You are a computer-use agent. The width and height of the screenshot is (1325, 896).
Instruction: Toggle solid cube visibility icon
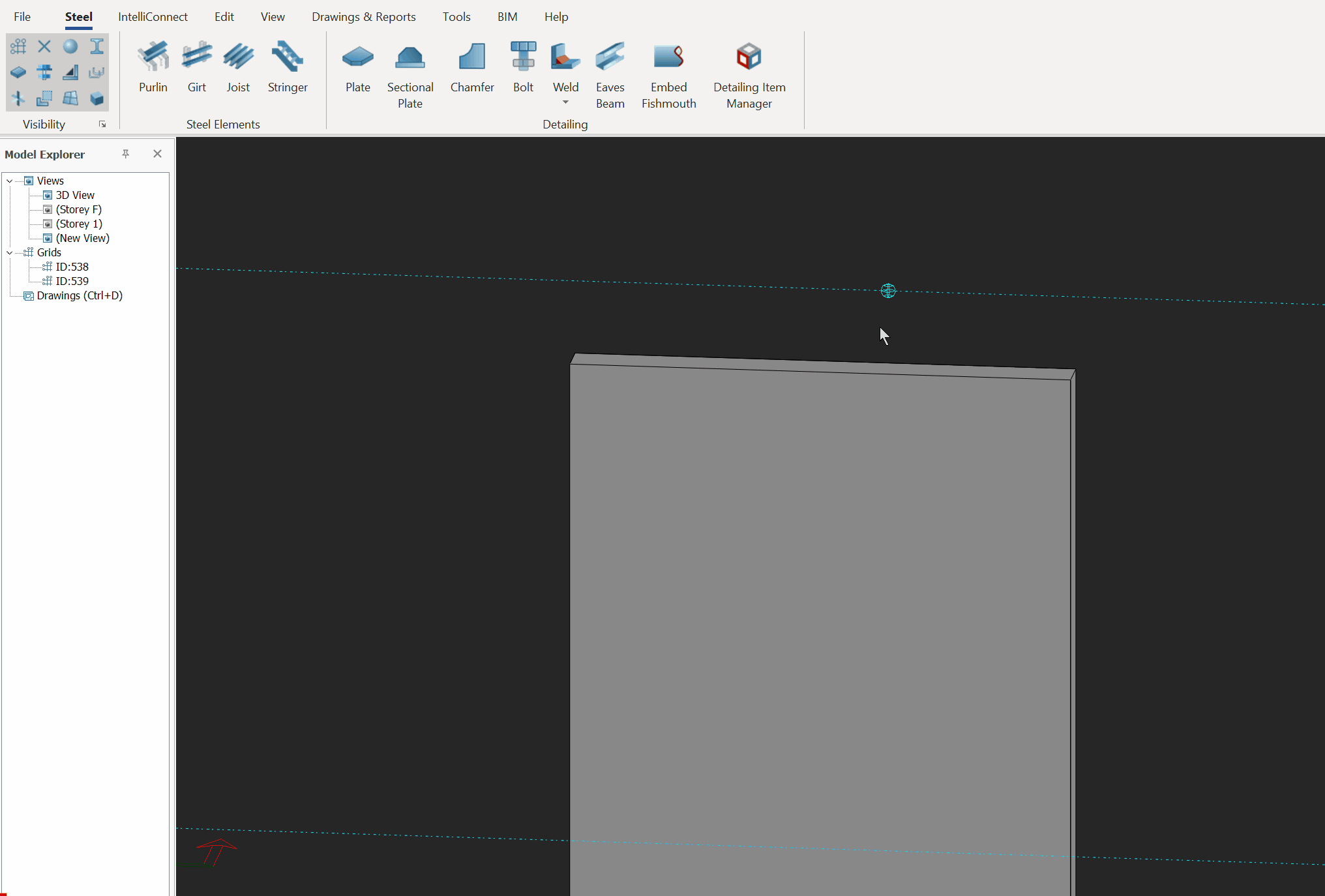pos(97,98)
